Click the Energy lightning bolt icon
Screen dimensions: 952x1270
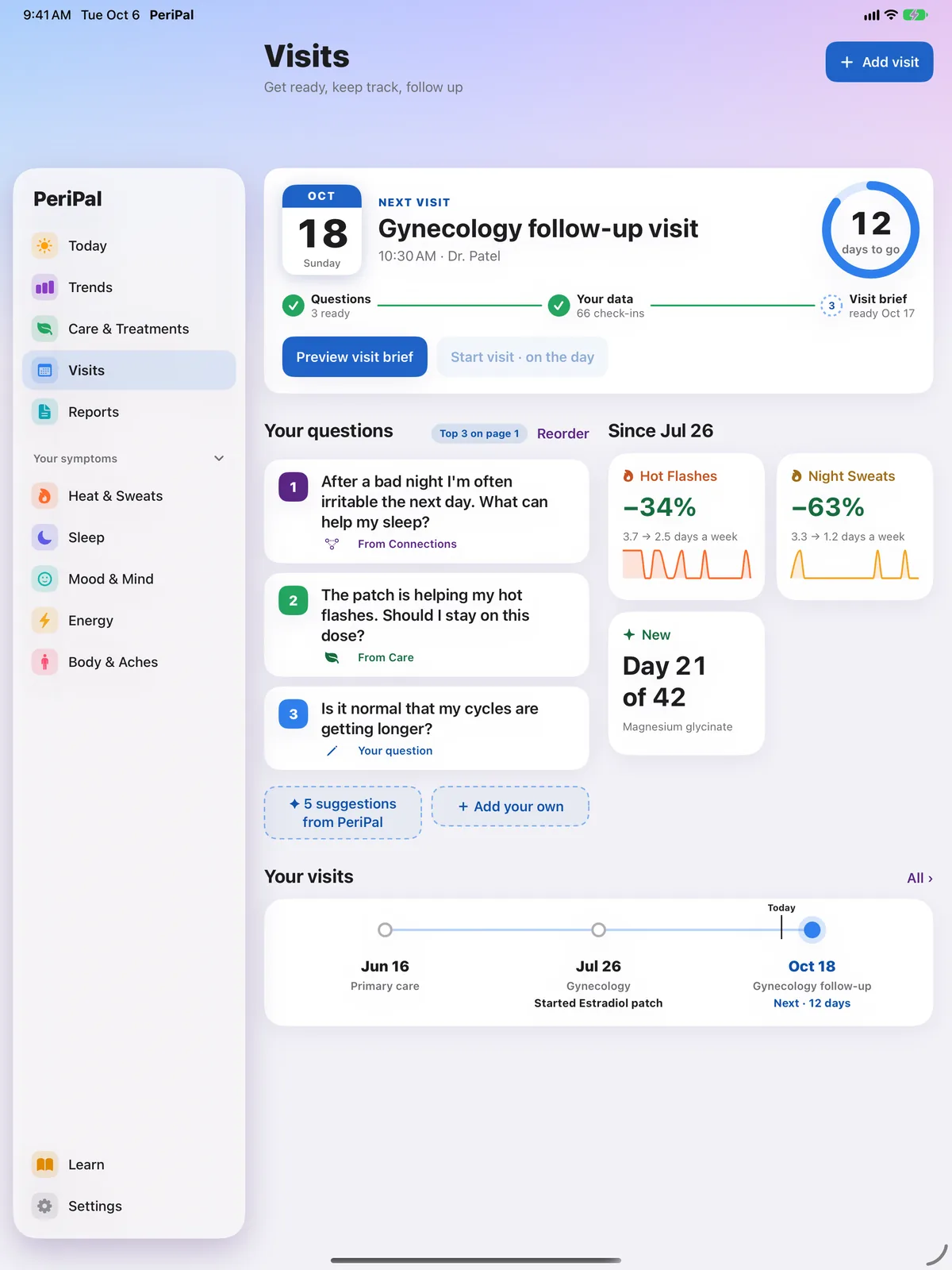45,621
